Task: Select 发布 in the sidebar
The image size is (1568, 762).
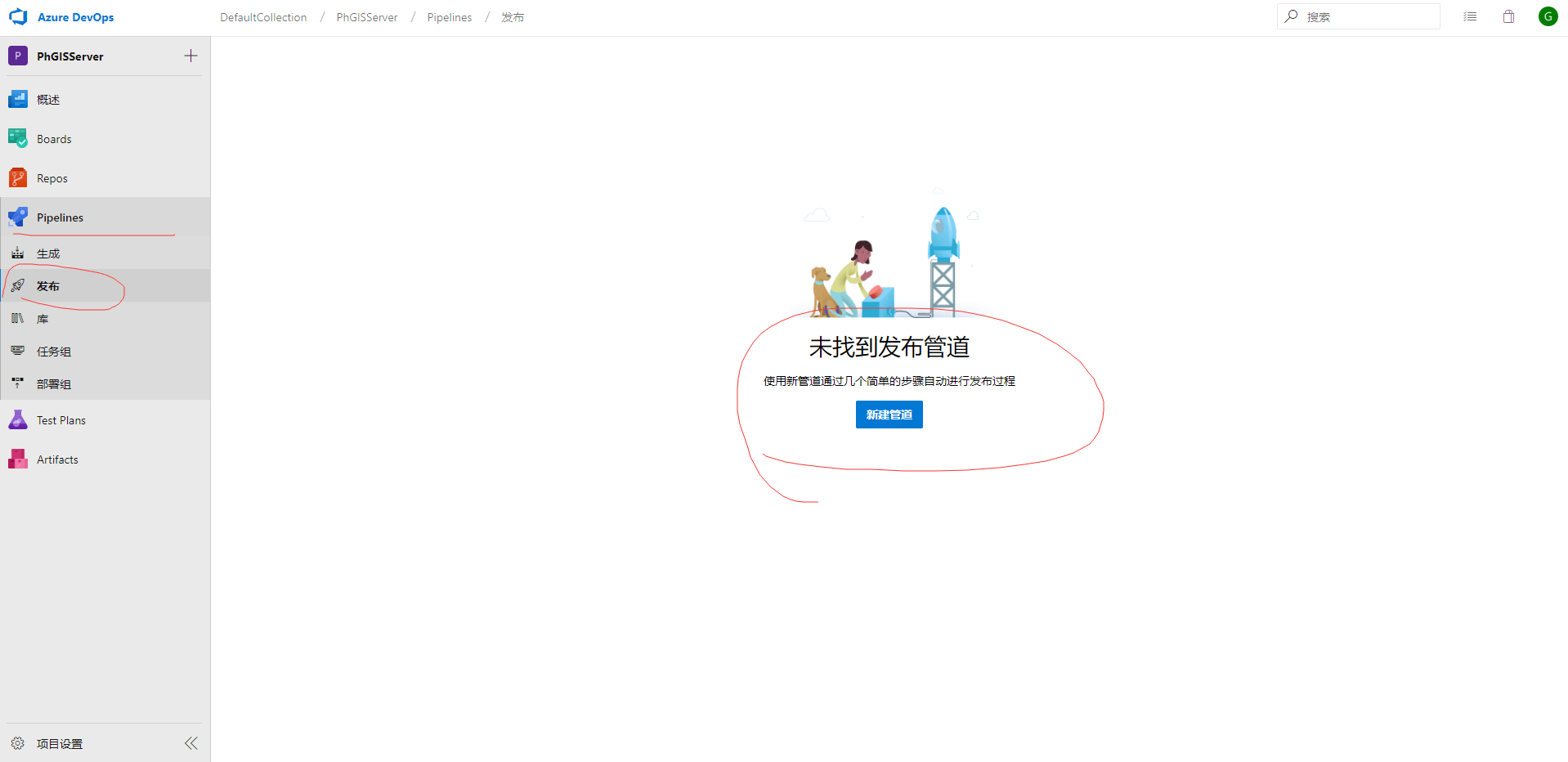Action: pyautogui.click(x=48, y=286)
